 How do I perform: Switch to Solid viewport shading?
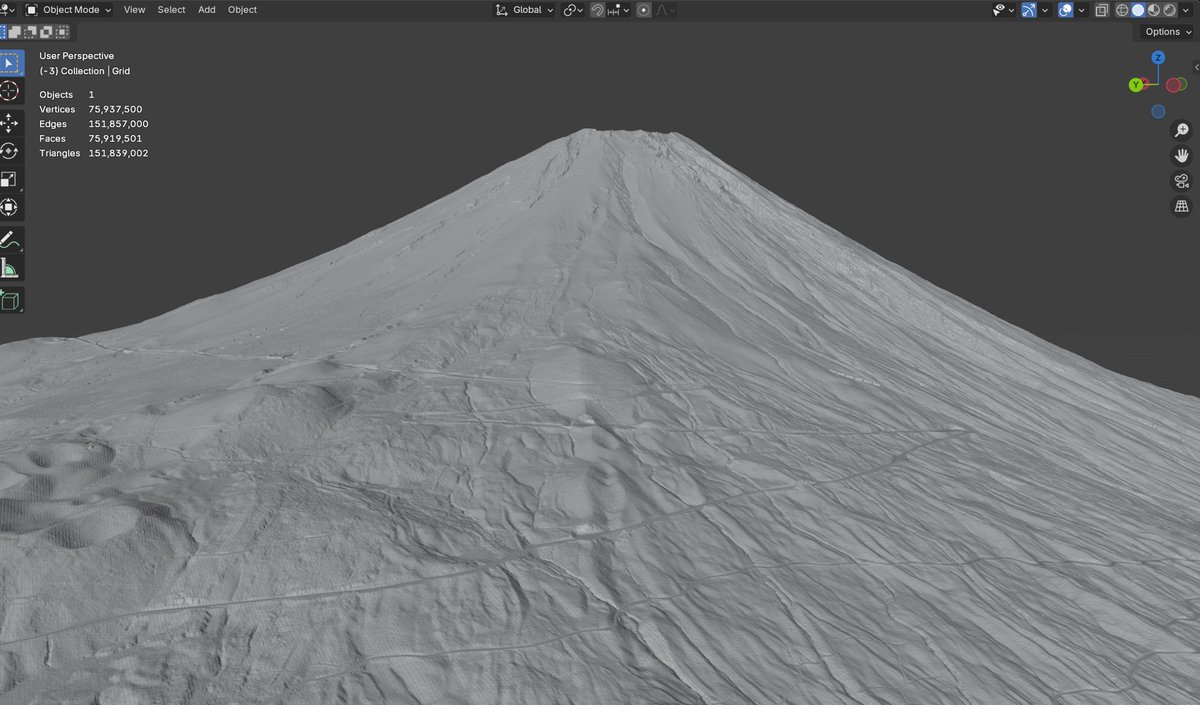[1138, 10]
